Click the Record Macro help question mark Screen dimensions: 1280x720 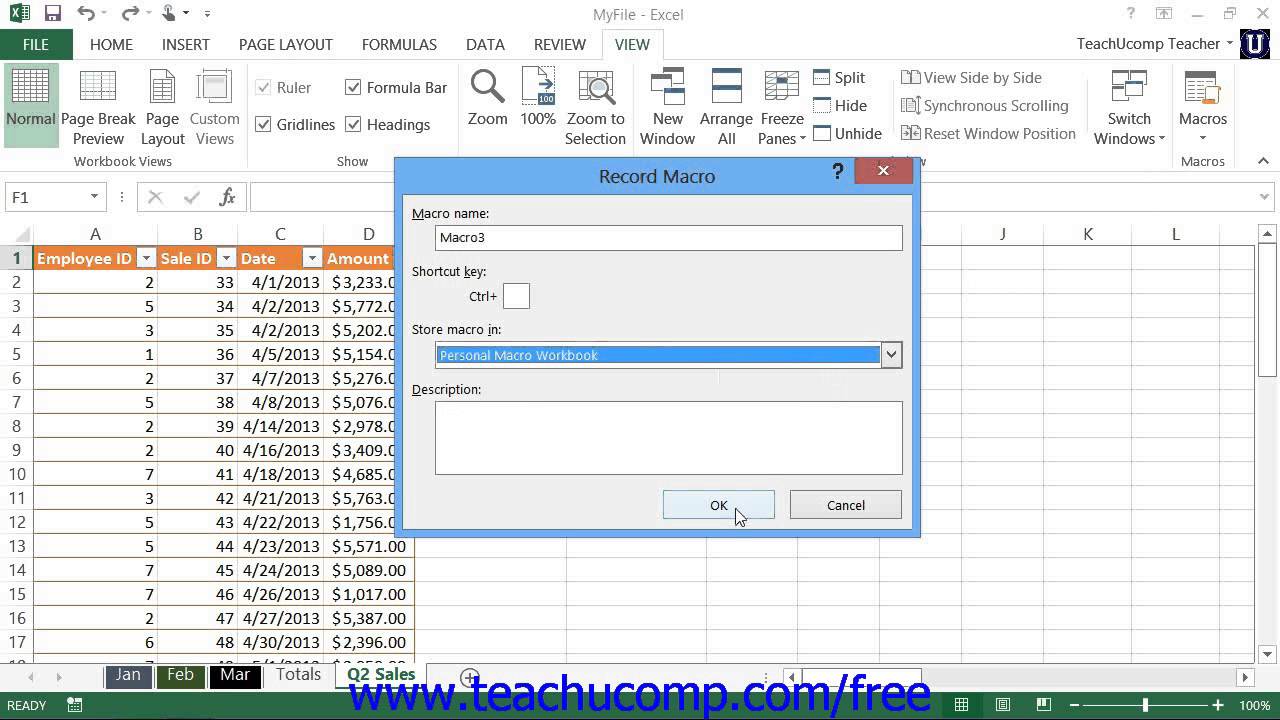[x=838, y=172]
